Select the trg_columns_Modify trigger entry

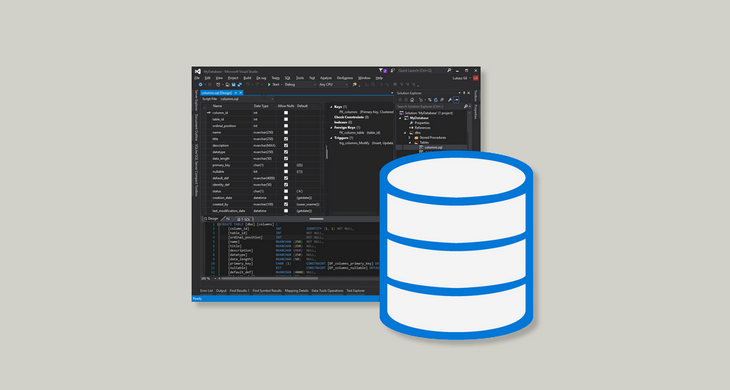pos(366,143)
